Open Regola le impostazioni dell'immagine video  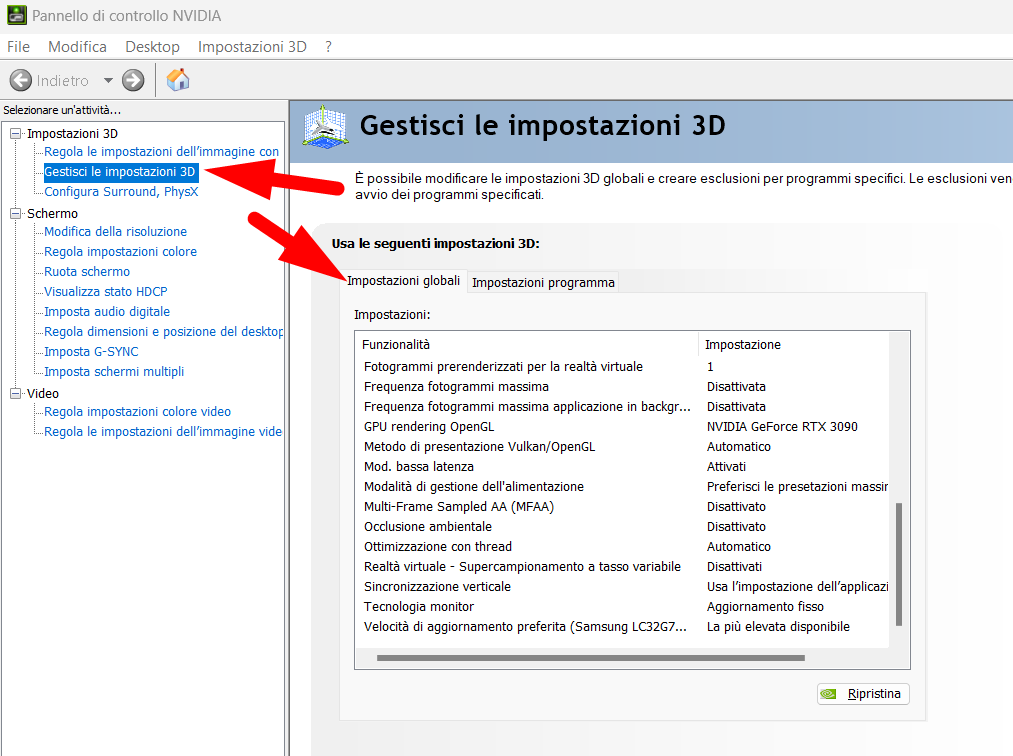pyautogui.click(x=162, y=432)
